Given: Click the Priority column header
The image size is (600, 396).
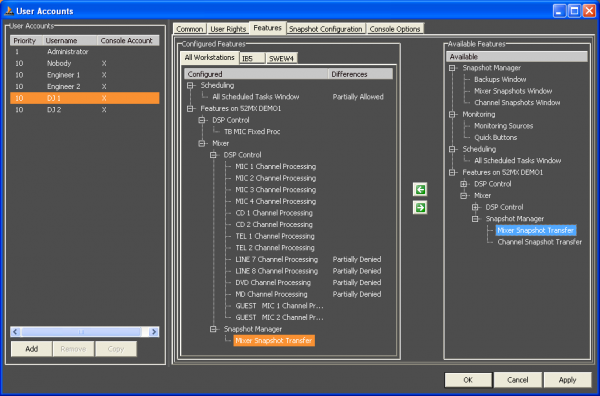Looking at the screenshot, I should [26, 41].
